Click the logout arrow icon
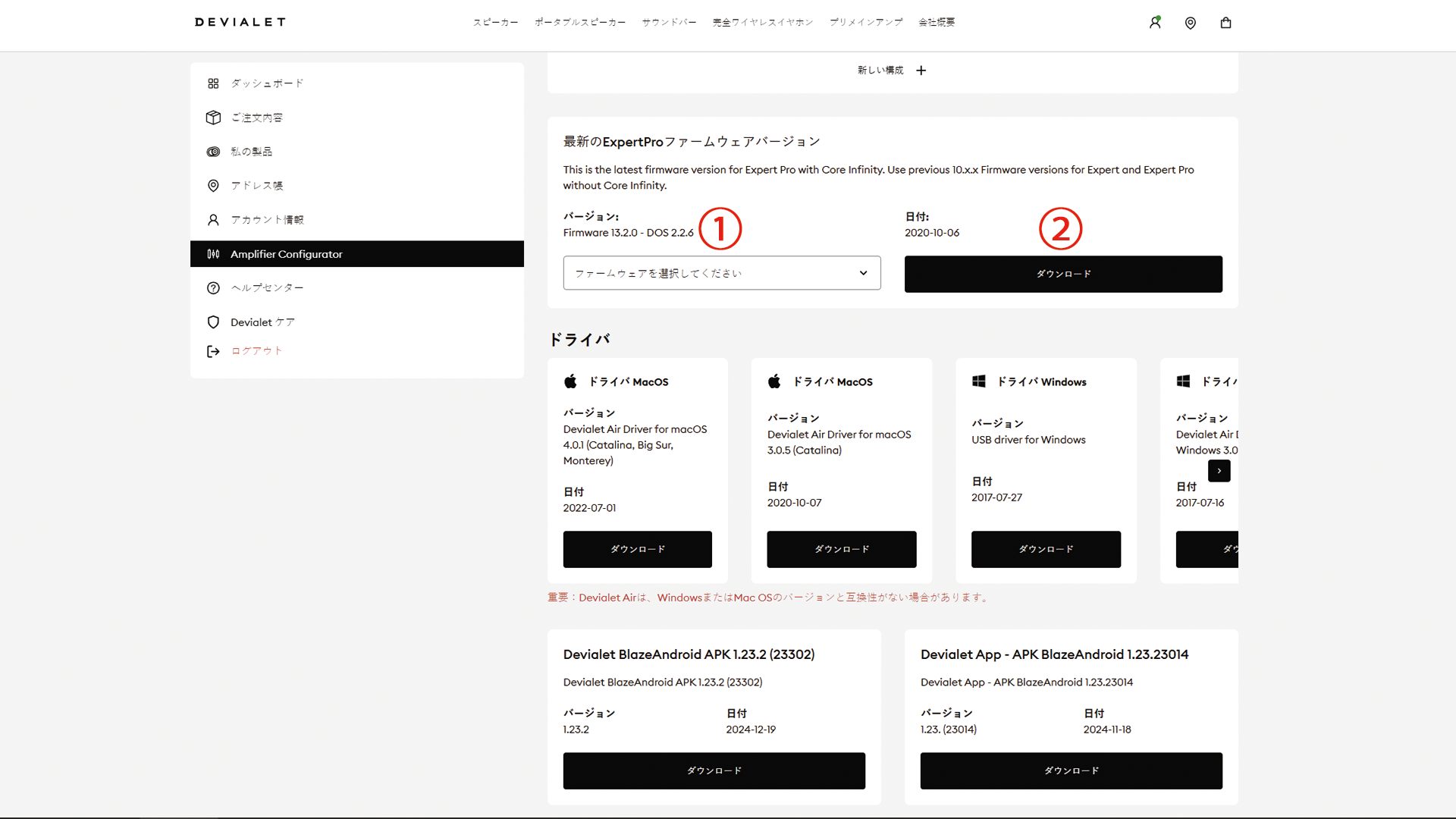The image size is (1456, 819). 213,351
